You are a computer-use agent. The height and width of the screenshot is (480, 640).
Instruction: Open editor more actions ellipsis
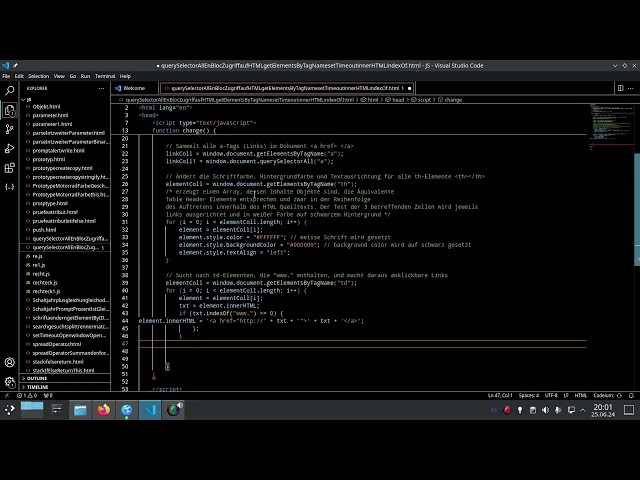pos(631,88)
